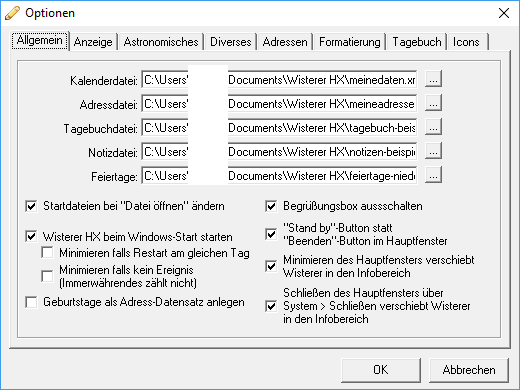Uncheck Startdateien bei "Datei öffnen" ändern

tap(31, 206)
